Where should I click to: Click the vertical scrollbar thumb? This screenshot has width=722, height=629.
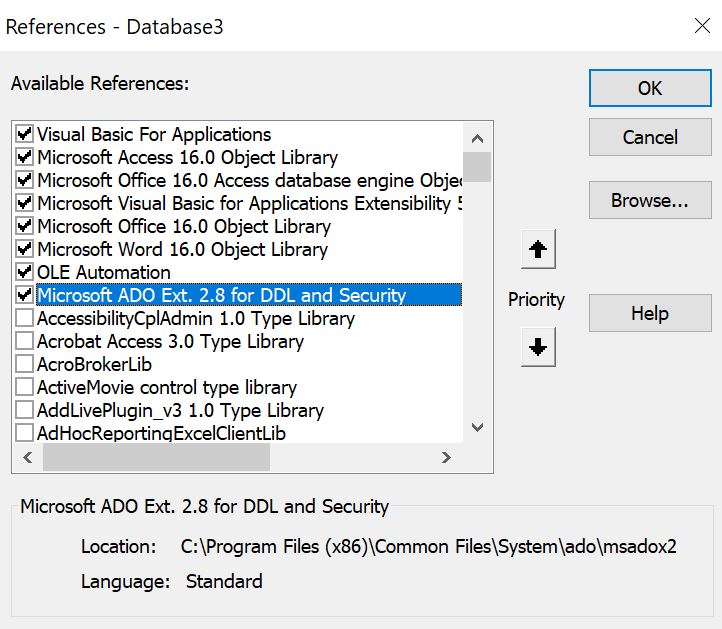[x=477, y=167]
